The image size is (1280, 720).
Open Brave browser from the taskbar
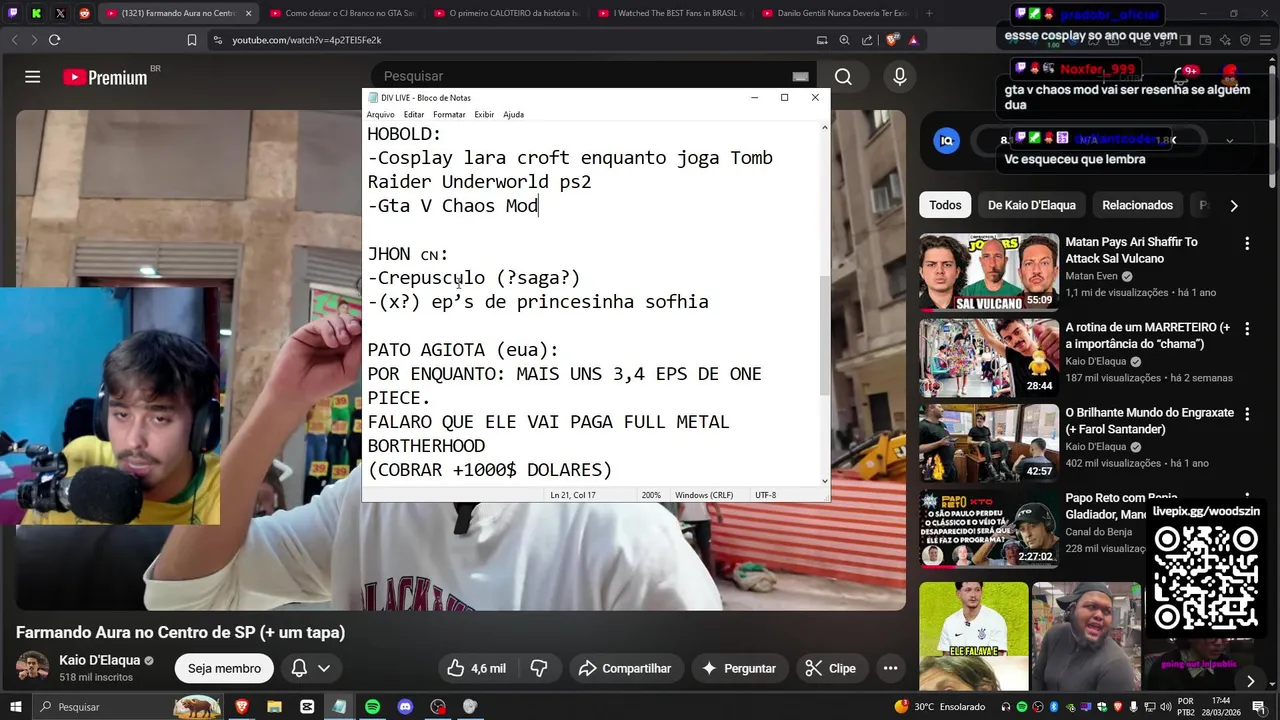click(241, 707)
